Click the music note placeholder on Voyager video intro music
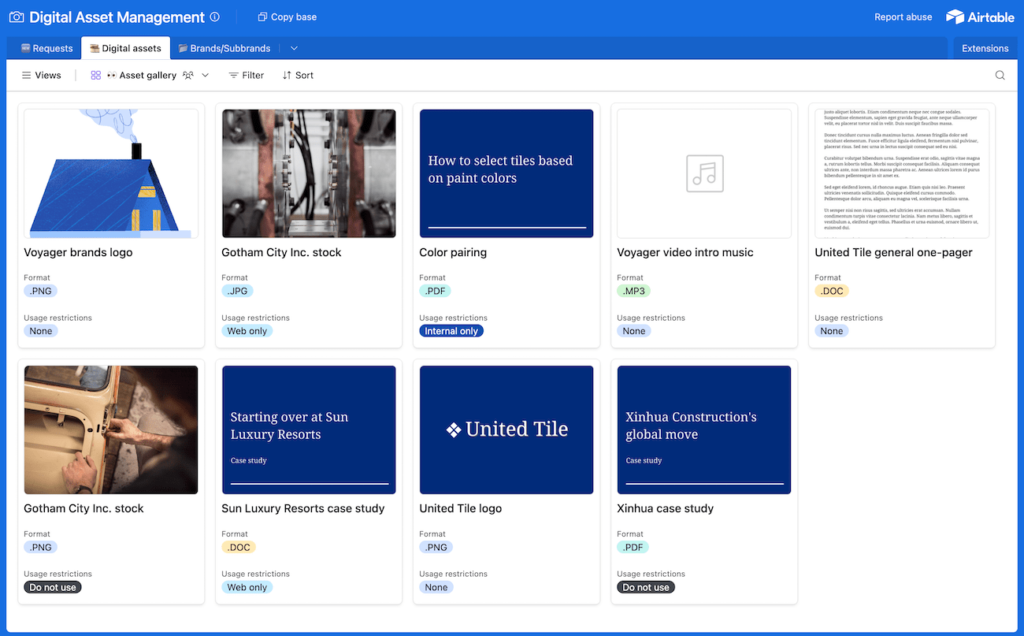1024x636 pixels. 703,173
